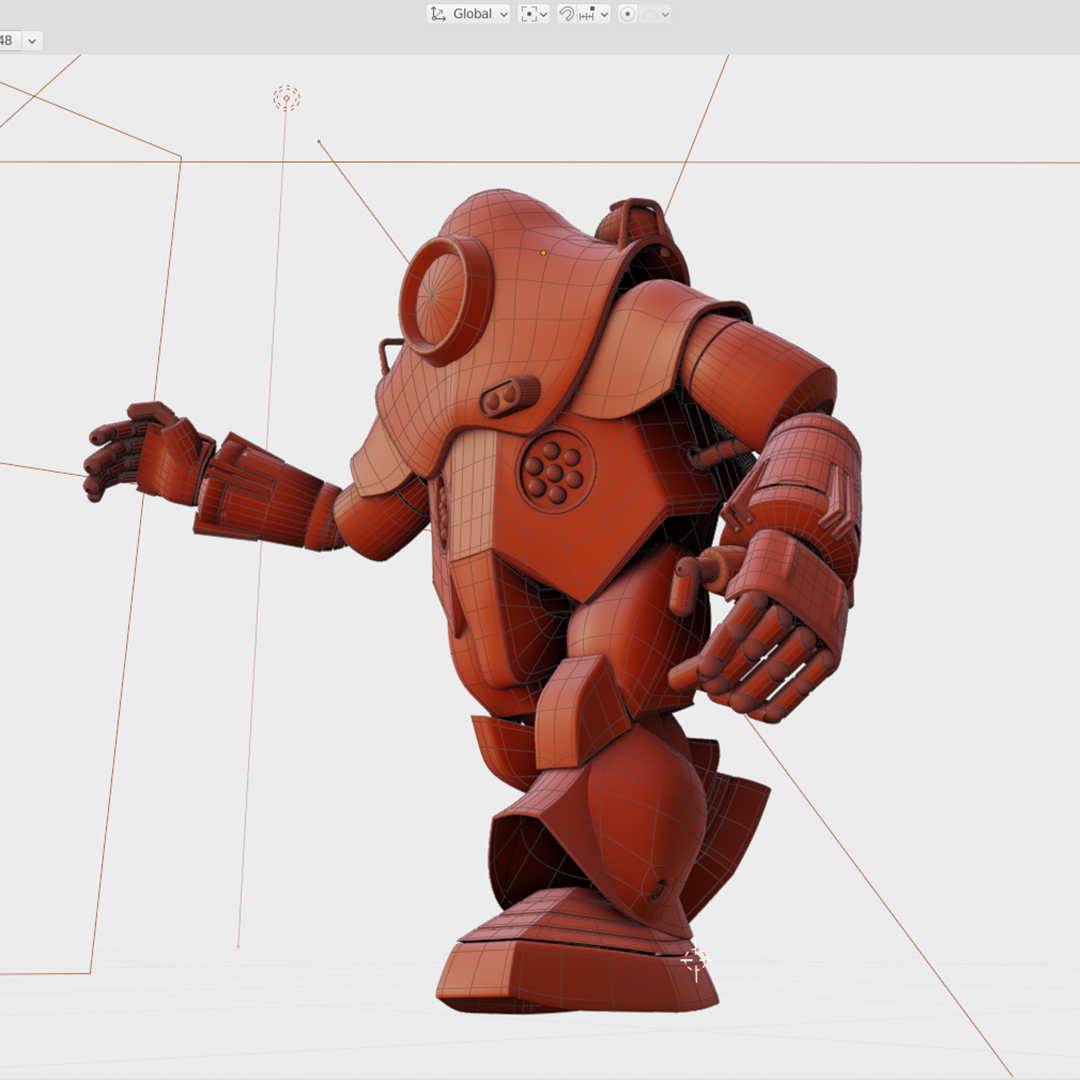Click the orange origin dot on the helmet
The image size is (1080, 1080).
pos(543,253)
